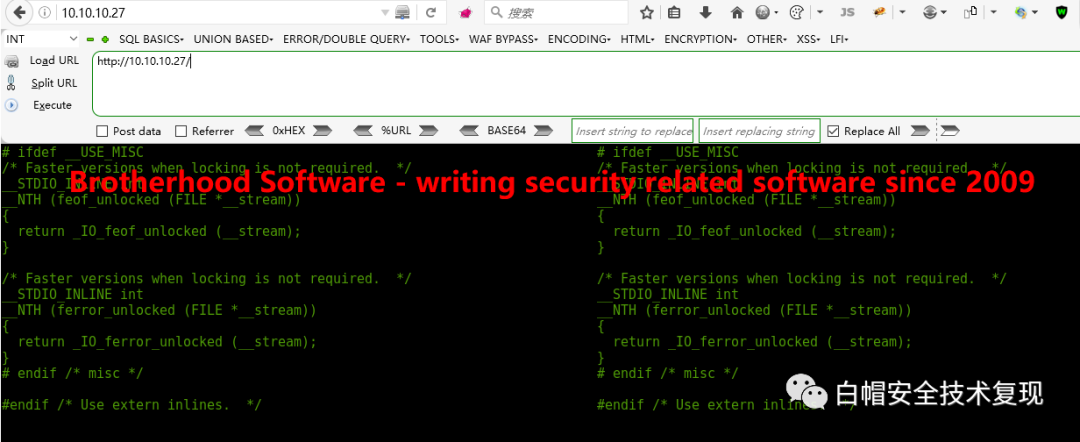1080x442 pixels.
Task: Click the green plus icon in HackBar
Action: (105, 39)
